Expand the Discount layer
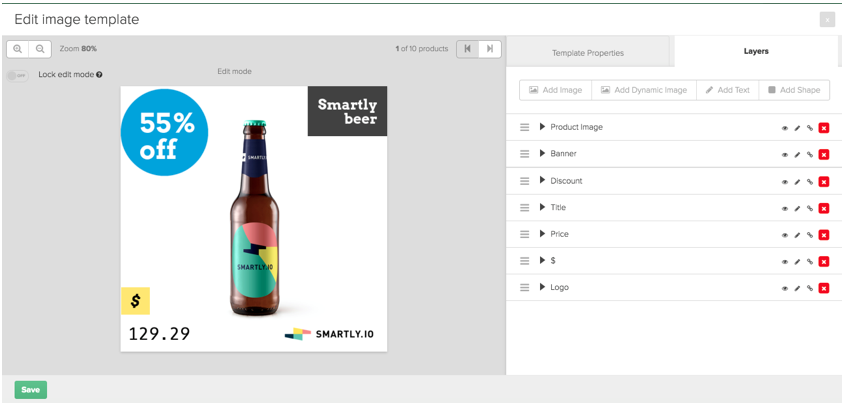Viewport: 845px width, 403px height. coord(542,180)
